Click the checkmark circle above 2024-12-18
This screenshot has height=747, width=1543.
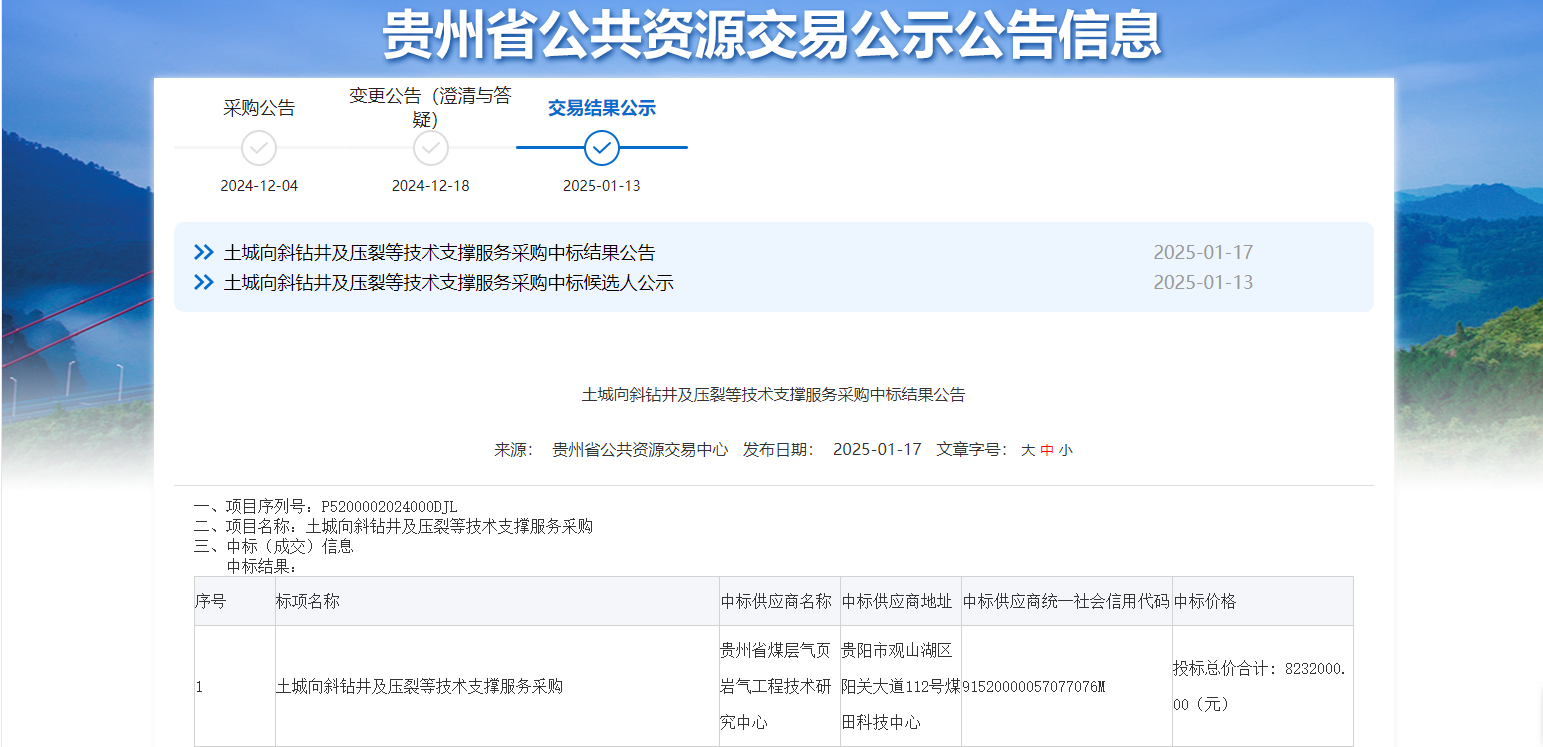[431, 148]
